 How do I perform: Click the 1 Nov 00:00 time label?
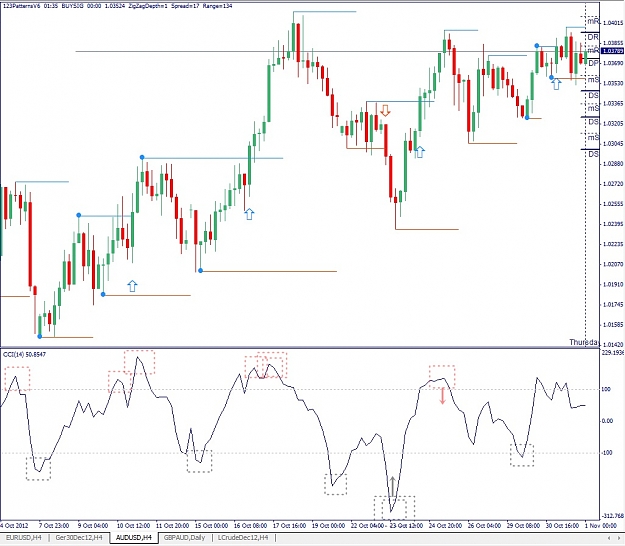point(599,526)
